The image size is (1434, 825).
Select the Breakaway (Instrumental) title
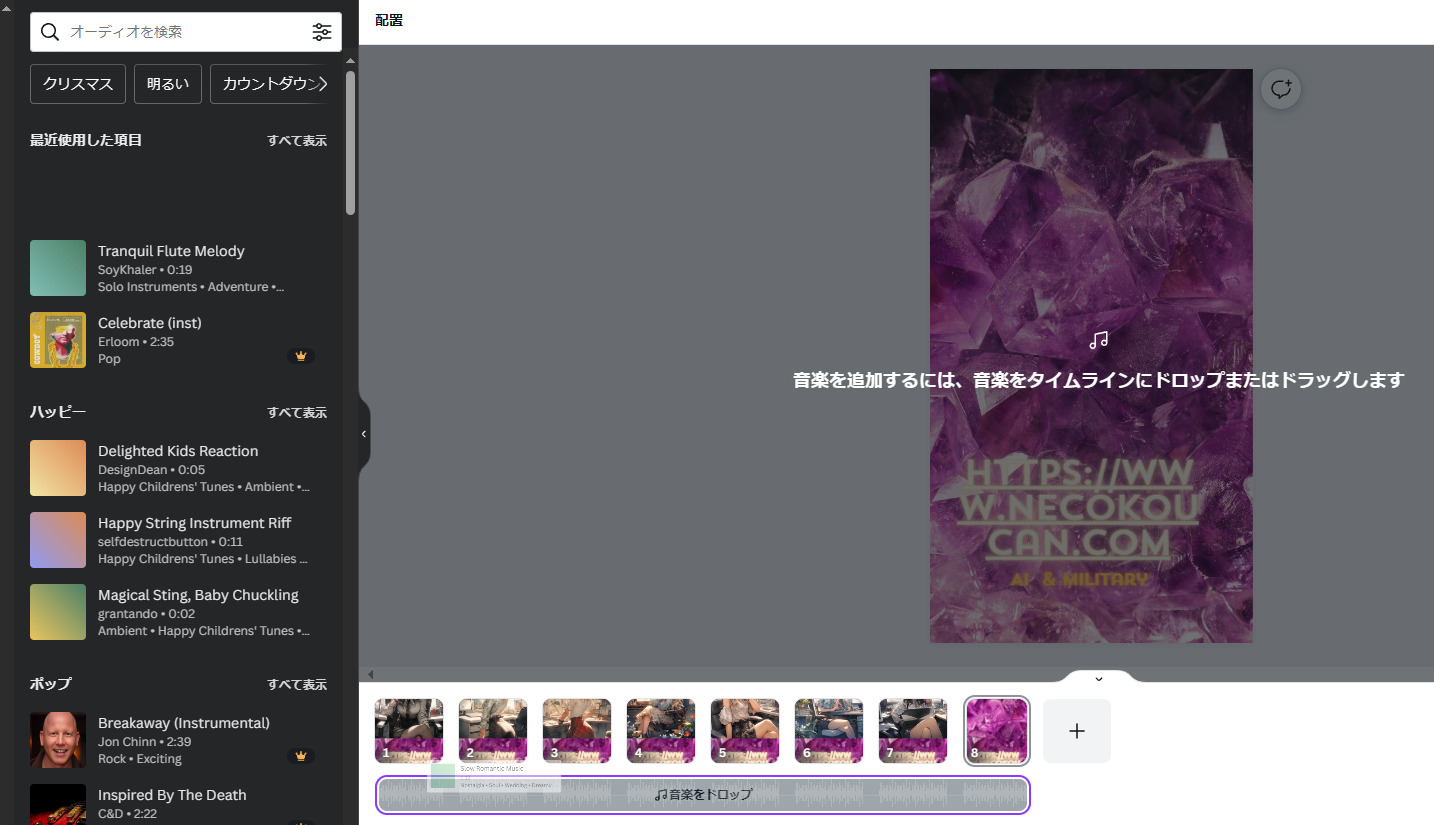click(184, 723)
